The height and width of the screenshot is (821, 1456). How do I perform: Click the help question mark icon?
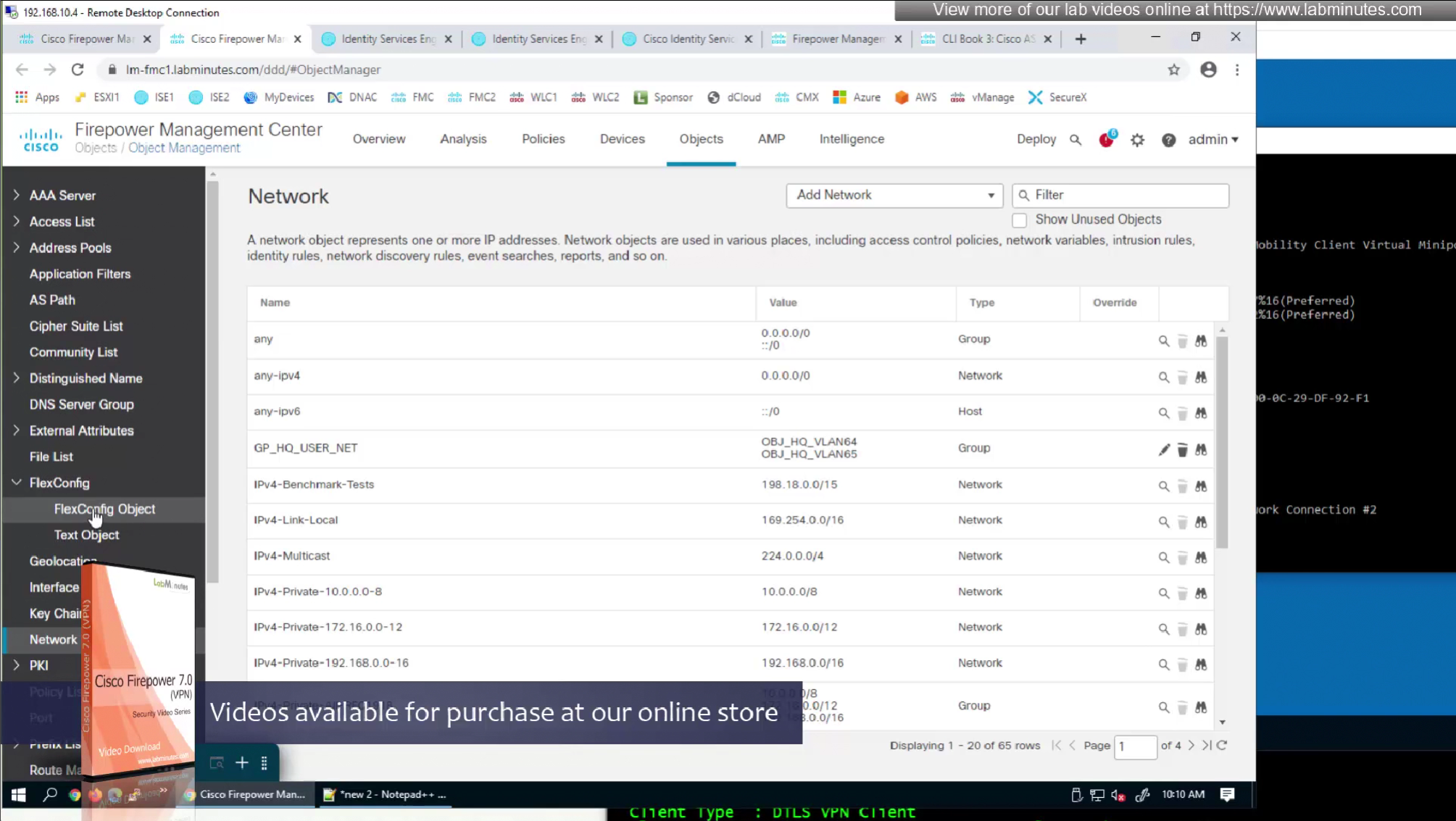click(x=1168, y=140)
